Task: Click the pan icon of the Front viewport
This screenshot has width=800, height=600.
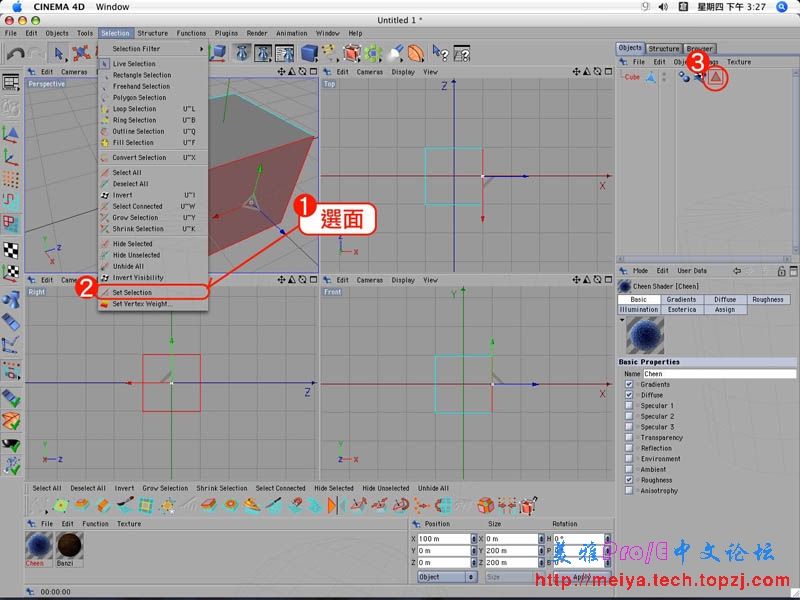Action: (x=576, y=280)
